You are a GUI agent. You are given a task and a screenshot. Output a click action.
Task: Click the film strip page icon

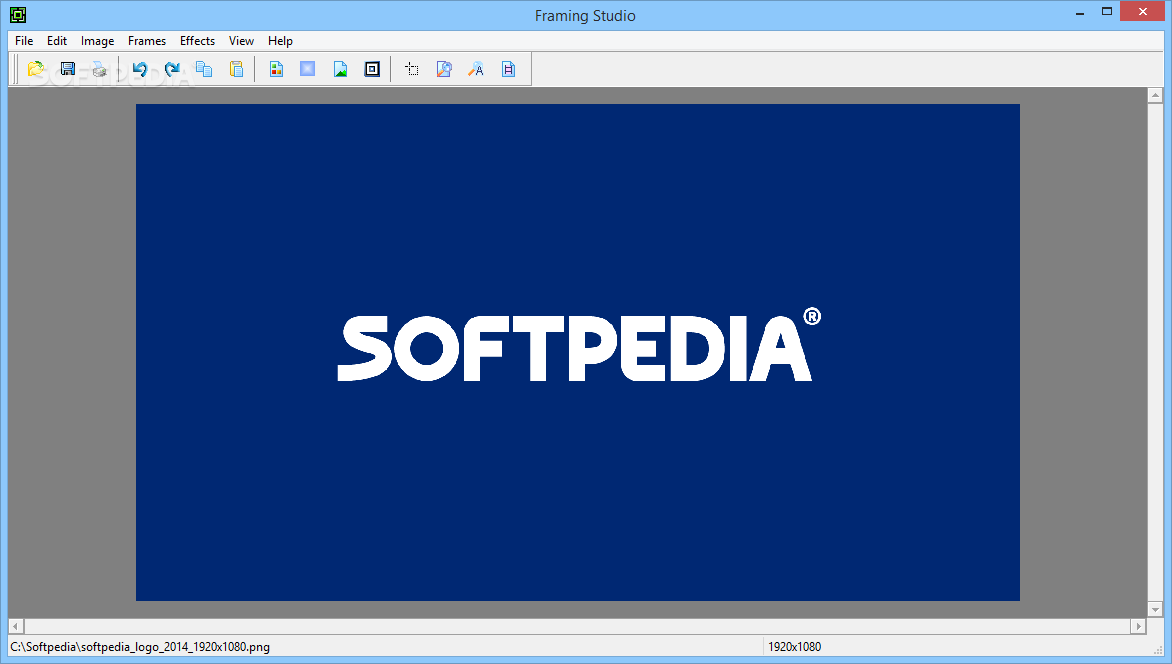[x=508, y=69]
